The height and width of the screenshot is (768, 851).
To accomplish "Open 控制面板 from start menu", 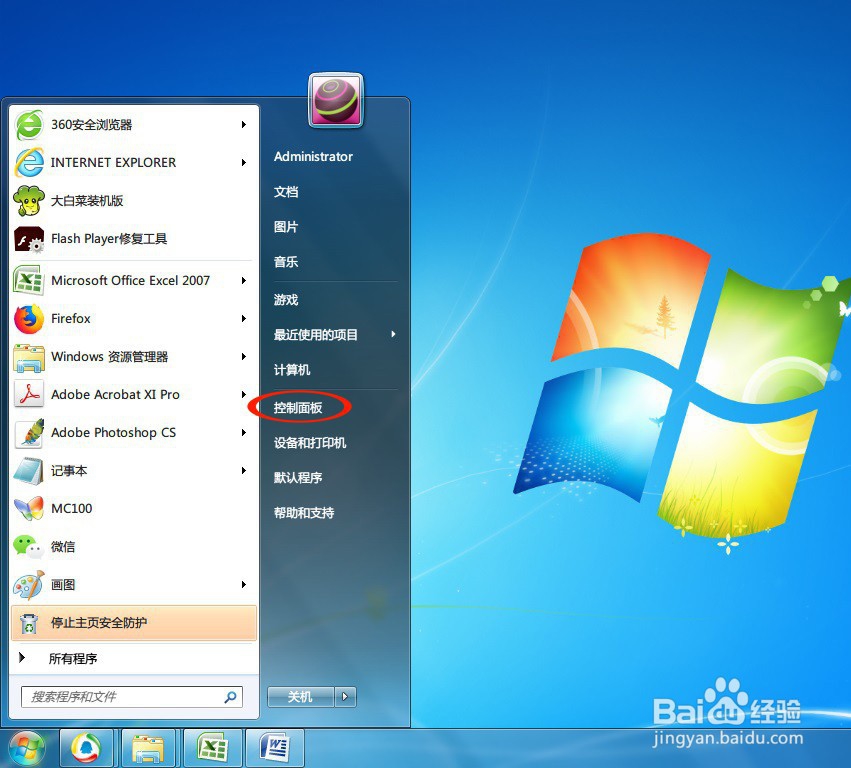I will pyautogui.click(x=298, y=408).
